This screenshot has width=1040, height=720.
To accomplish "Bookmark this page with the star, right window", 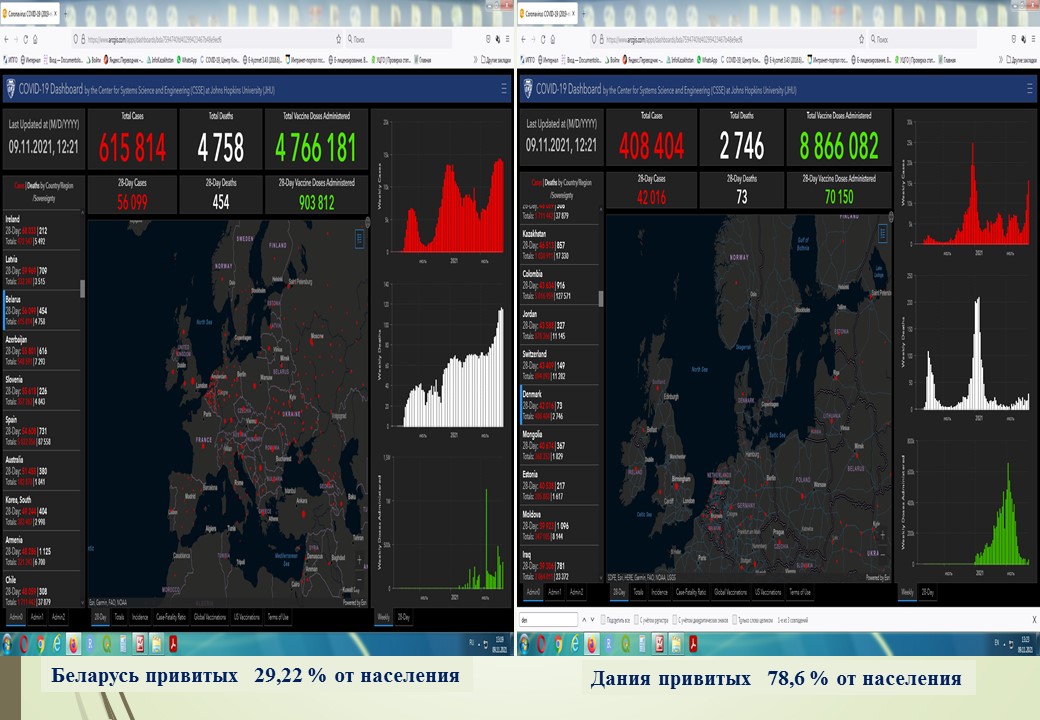I will pos(861,39).
